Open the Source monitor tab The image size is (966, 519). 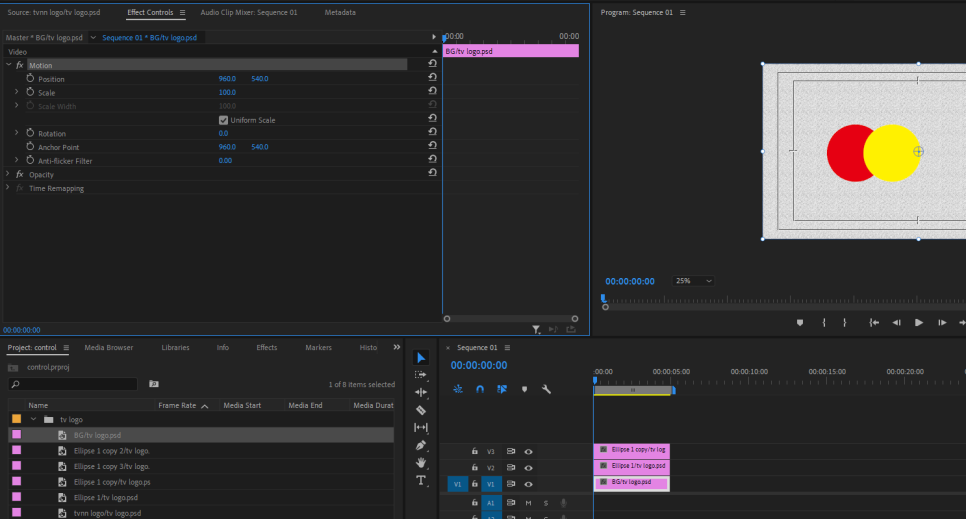click(54, 12)
